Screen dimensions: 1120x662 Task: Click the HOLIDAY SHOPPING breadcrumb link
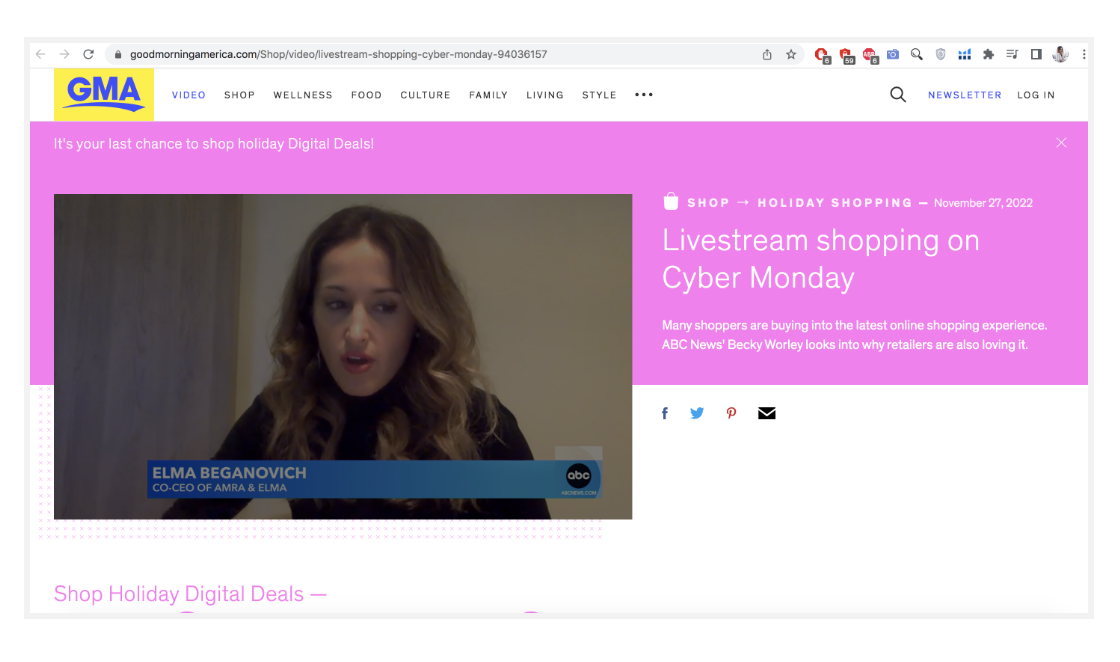[835, 203]
